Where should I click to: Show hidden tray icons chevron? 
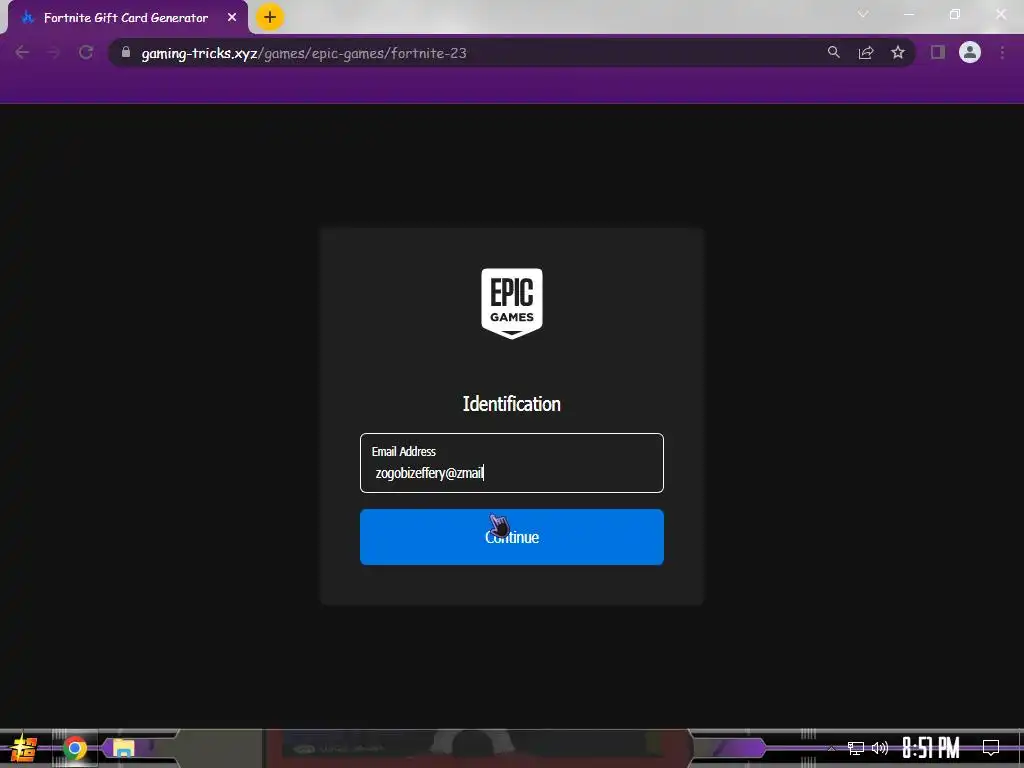(x=831, y=748)
